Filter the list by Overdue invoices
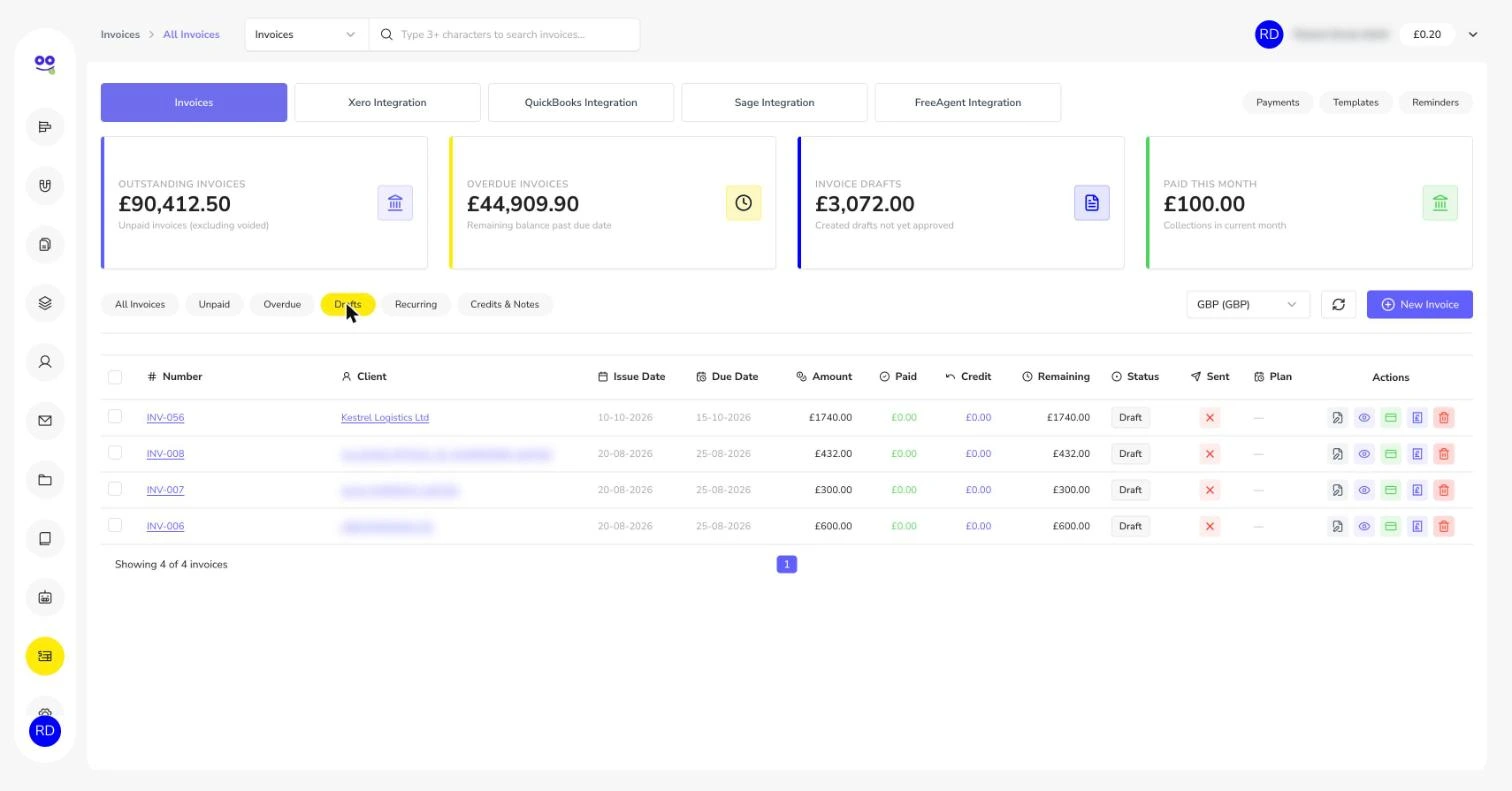1512x791 pixels. point(282,304)
